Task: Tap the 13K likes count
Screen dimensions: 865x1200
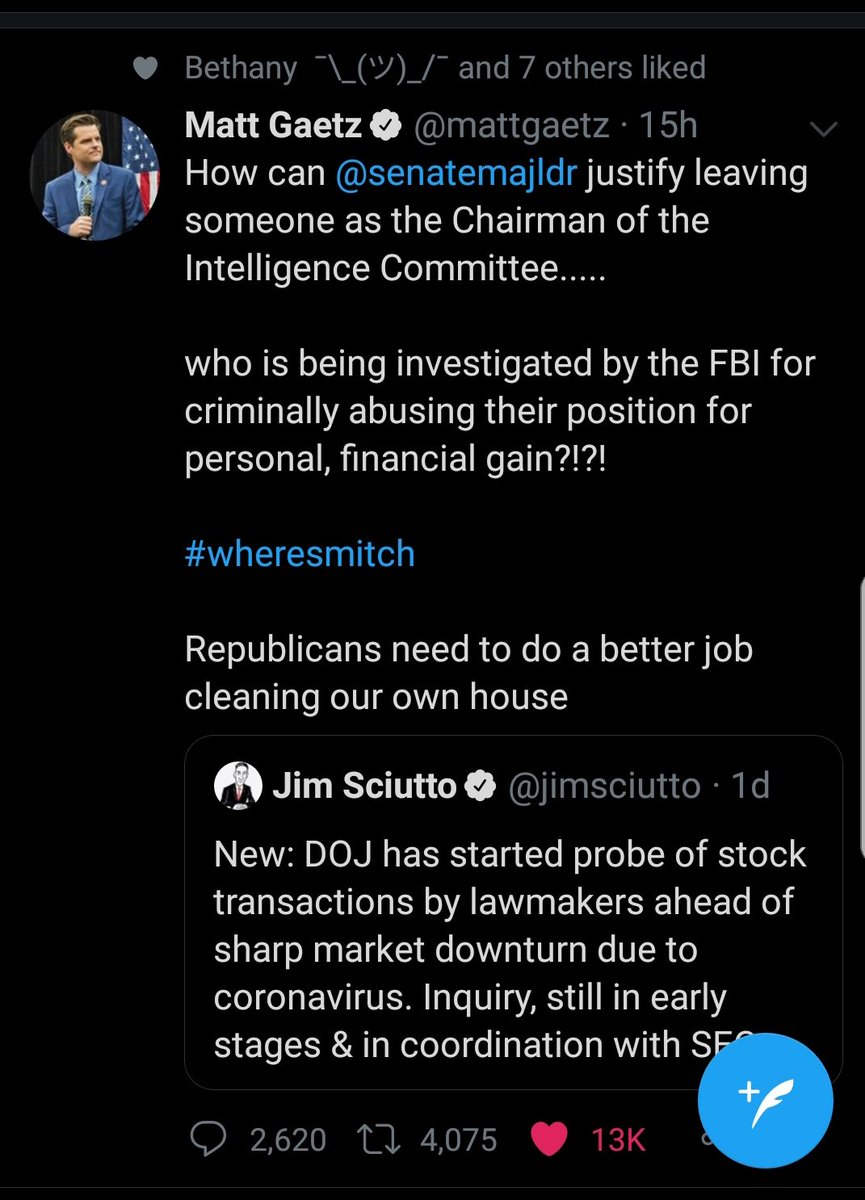Action: (x=618, y=1139)
